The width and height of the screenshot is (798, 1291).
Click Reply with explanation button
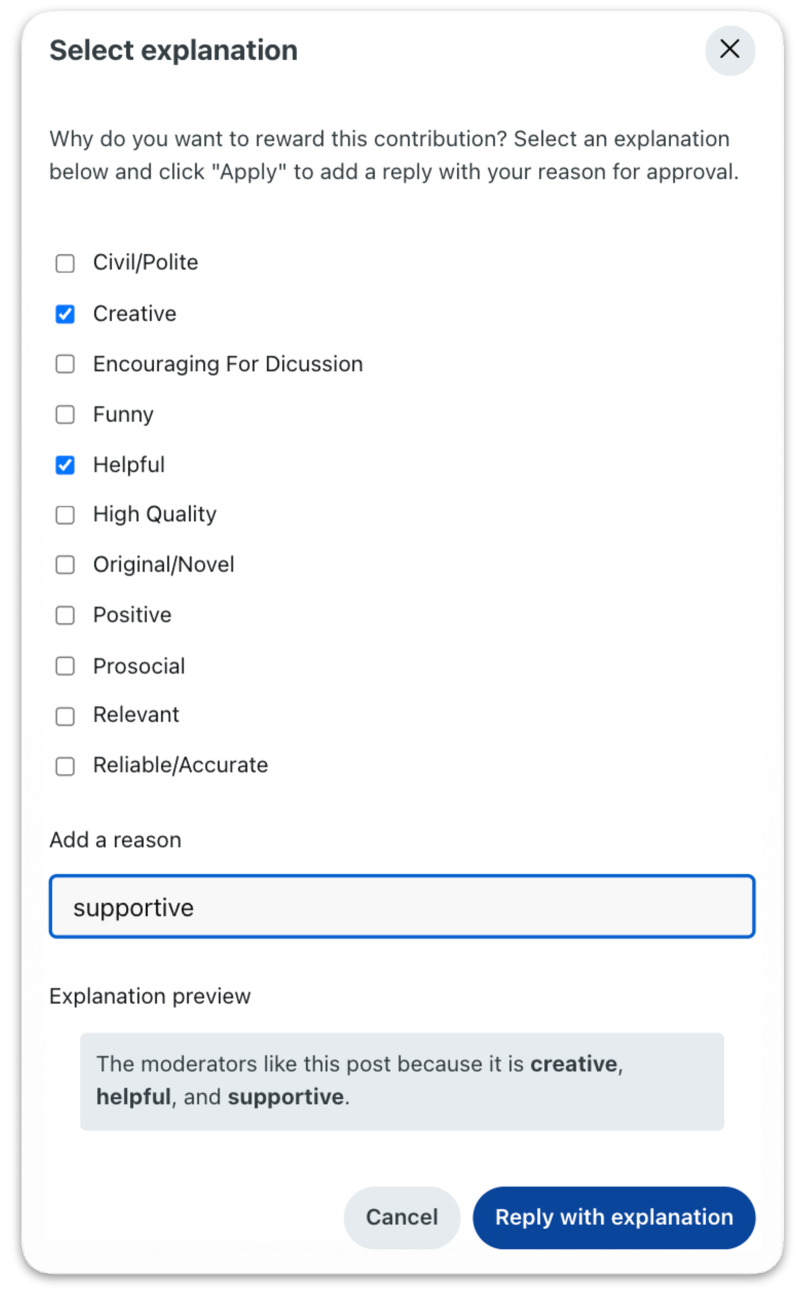pyautogui.click(x=613, y=1217)
